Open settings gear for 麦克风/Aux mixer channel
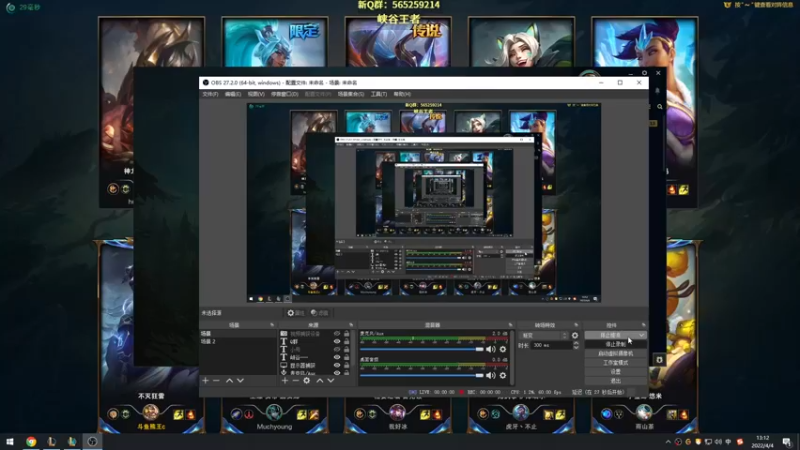800x450 pixels. coord(503,349)
